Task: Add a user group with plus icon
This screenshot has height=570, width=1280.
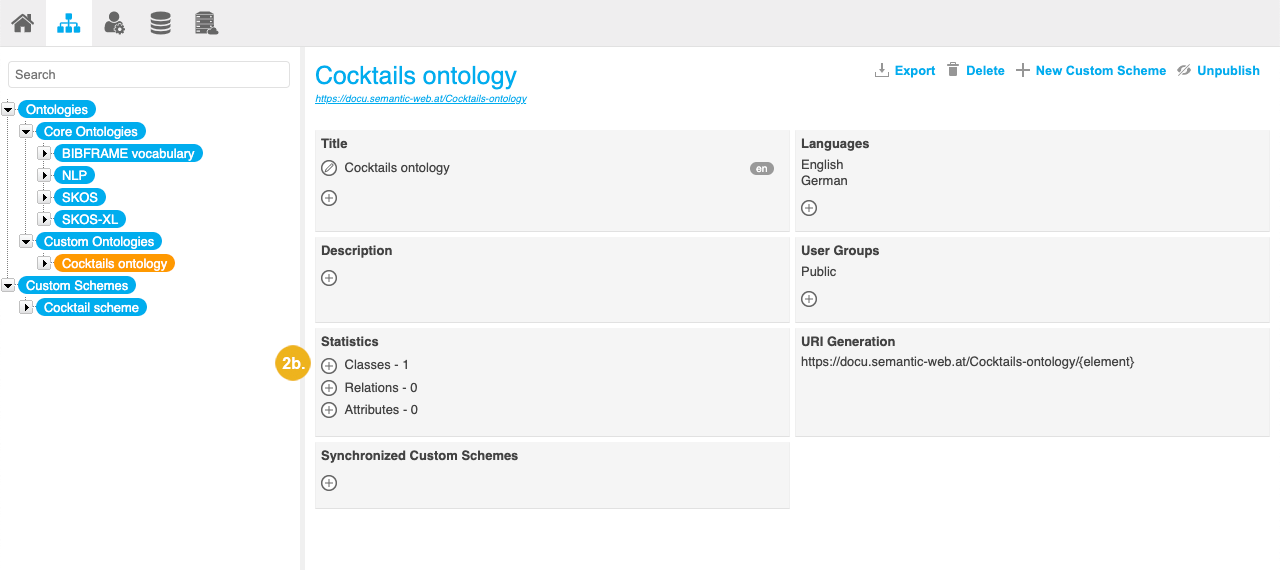Action: [x=809, y=299]
